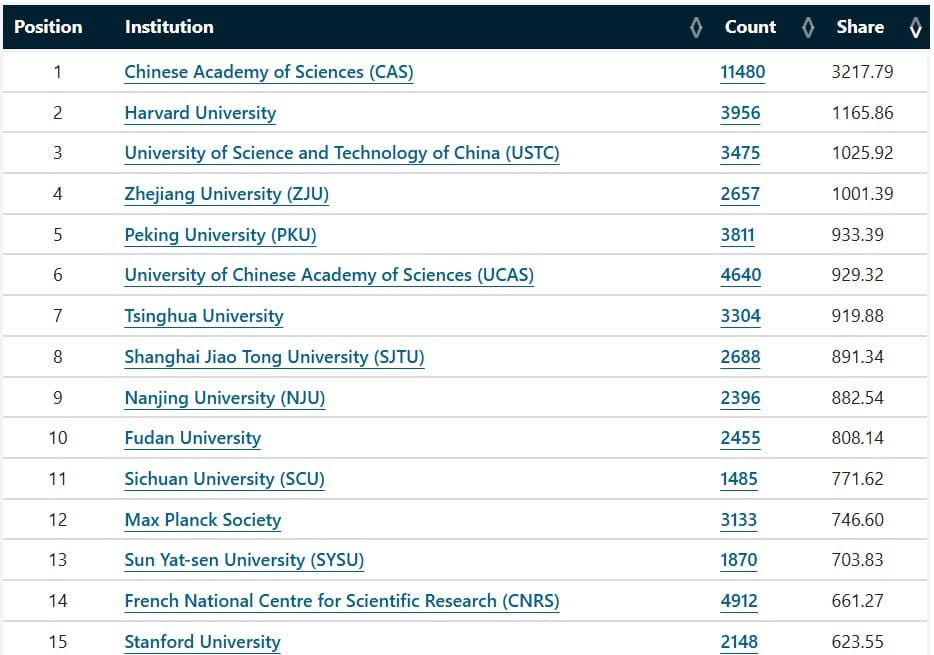Viewport: 934px width, 655px height.
Task: Select share value 919.88
Action: point(858,316)
